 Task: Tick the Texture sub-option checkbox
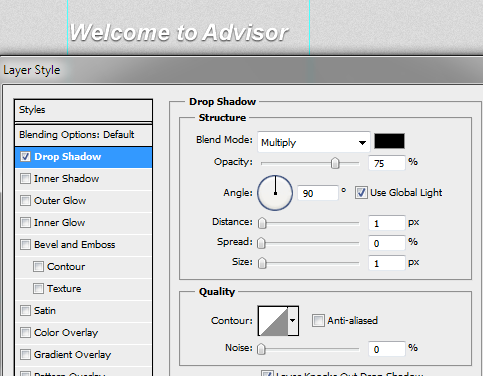tap(38, 289)
